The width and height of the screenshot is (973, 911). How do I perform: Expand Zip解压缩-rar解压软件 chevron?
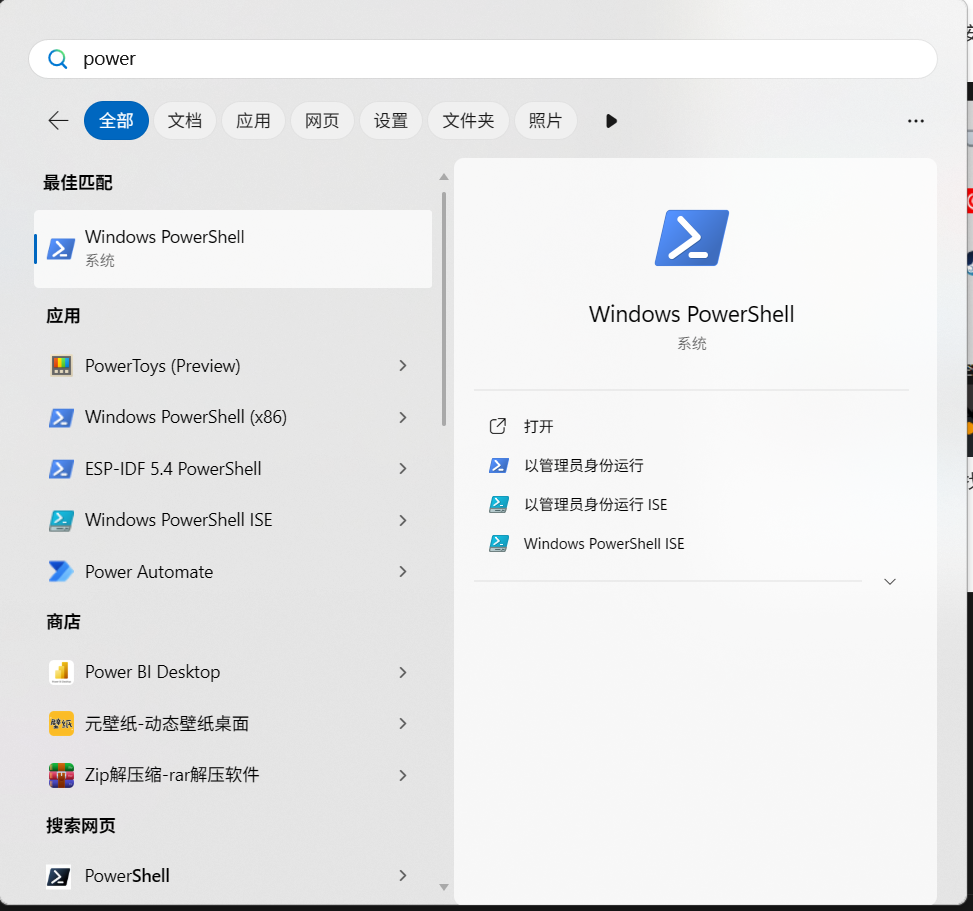(x=403, y=776)
